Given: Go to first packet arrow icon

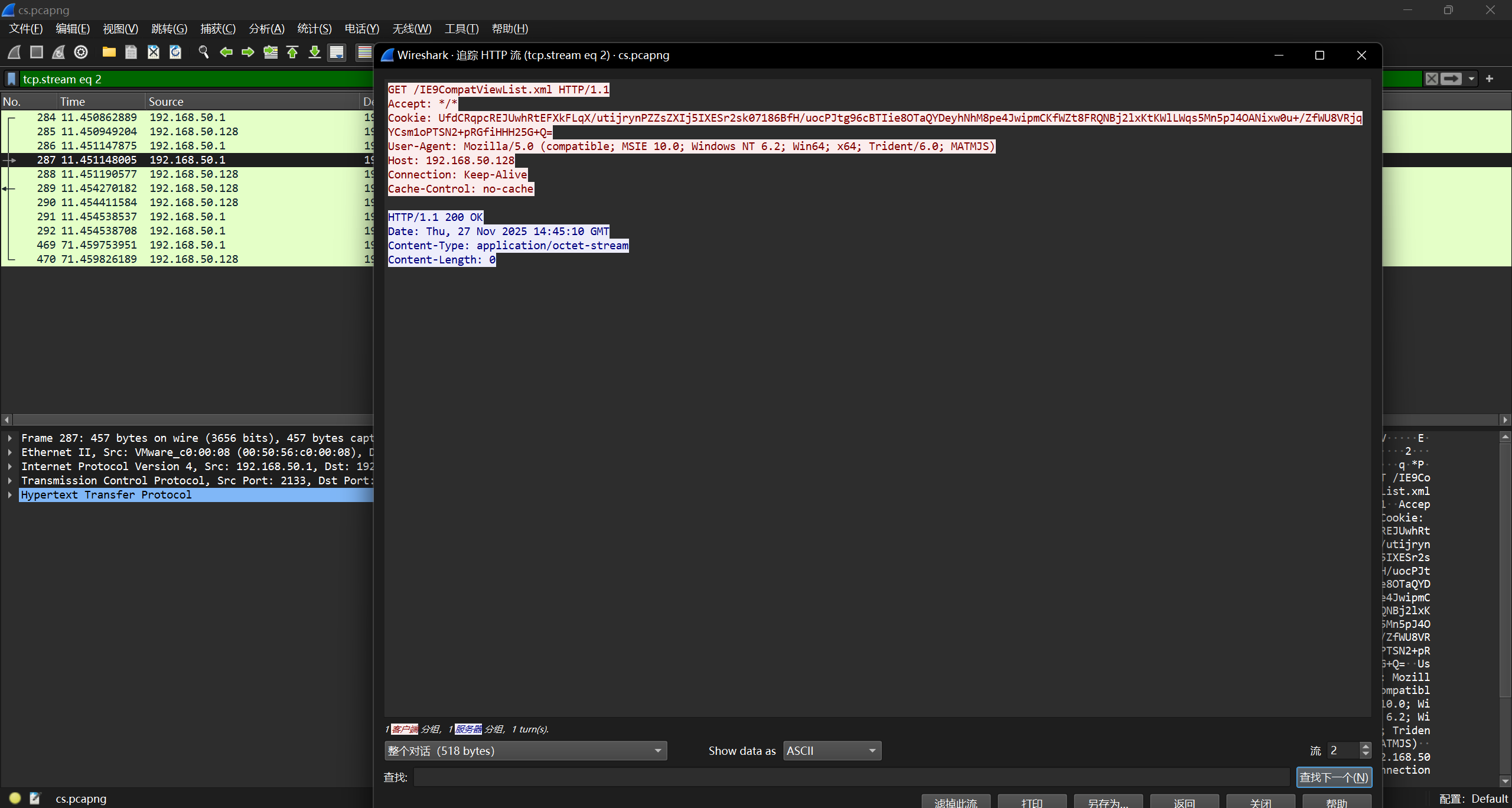Looking at the screenshot, I should 292,53.
